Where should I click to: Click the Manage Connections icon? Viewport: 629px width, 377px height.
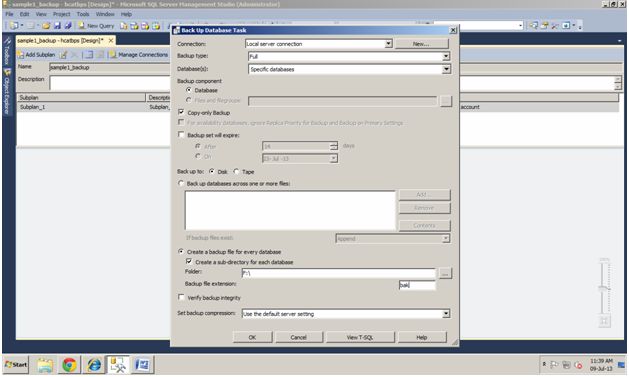[x=113, y=55]
